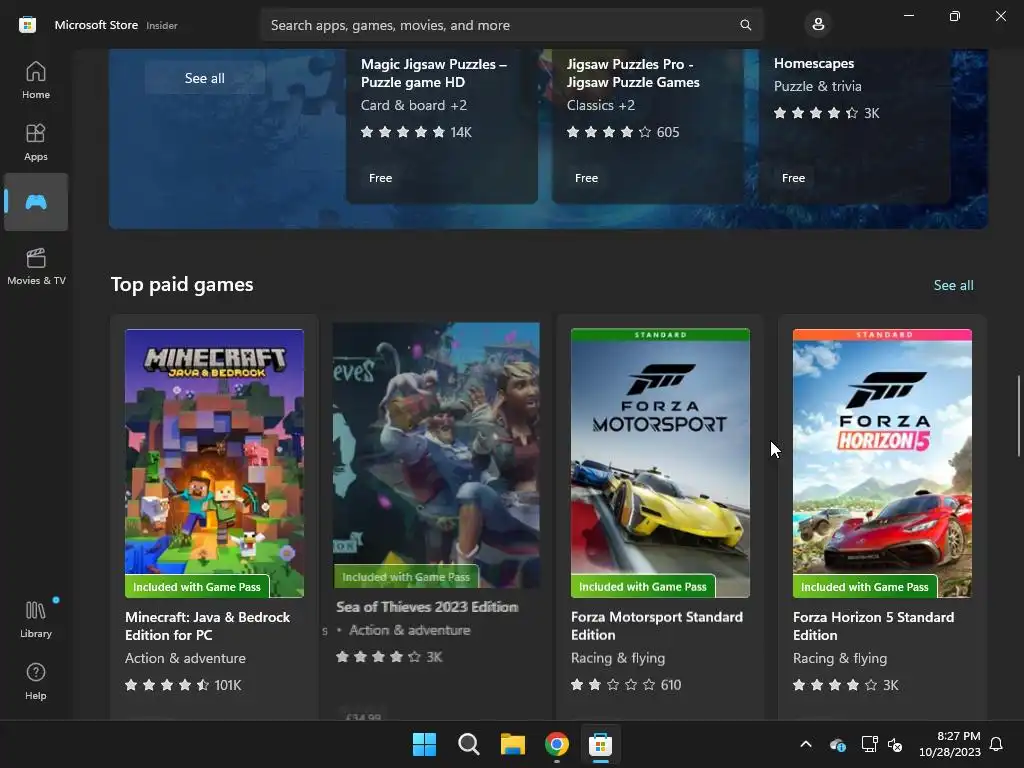Click the OneDrive cloud tray icon

pos(838,744)
